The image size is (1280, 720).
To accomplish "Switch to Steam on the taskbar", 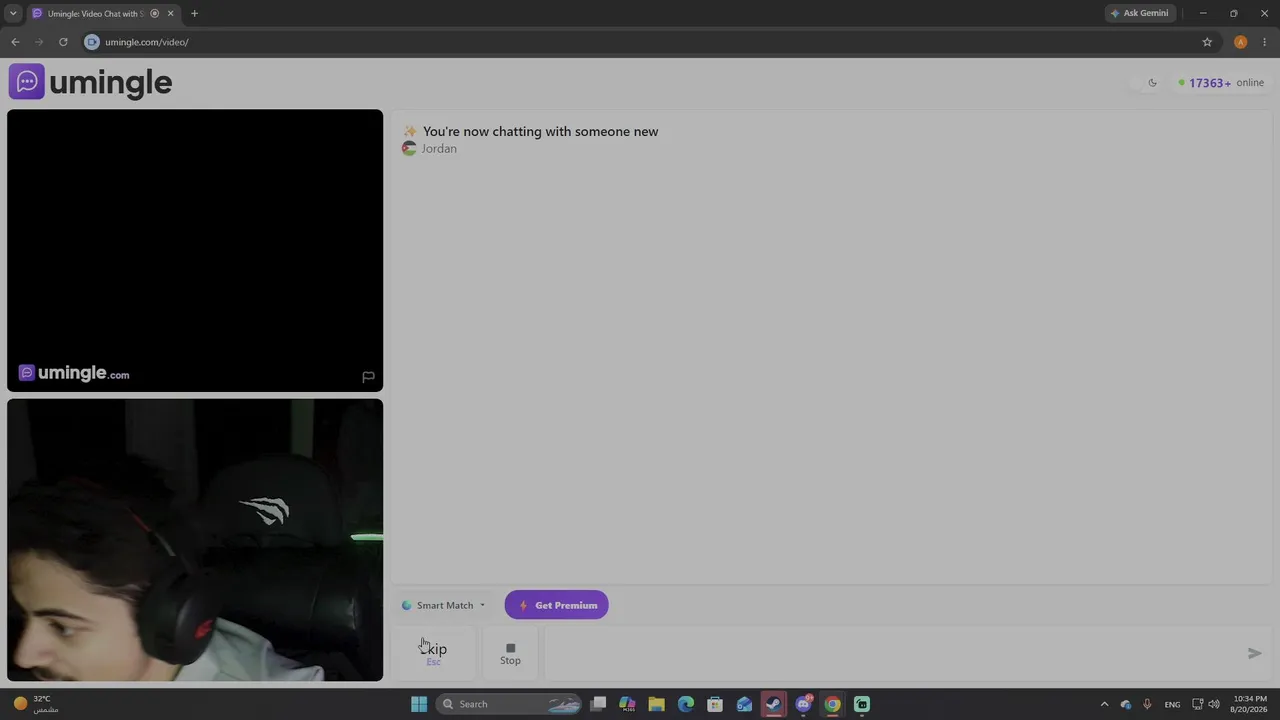I will click(773, 704).
